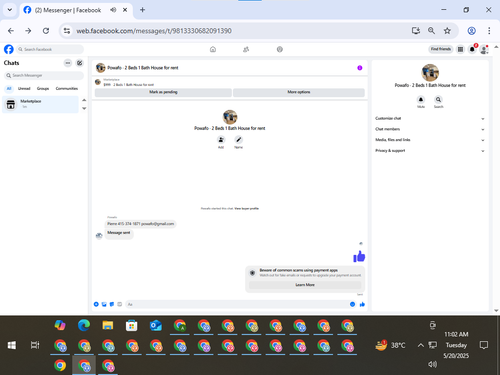Open the Facebook menu grid icon
Image resolution: width=500 pixels, height=375 pixels.
(x=460, y=49)
